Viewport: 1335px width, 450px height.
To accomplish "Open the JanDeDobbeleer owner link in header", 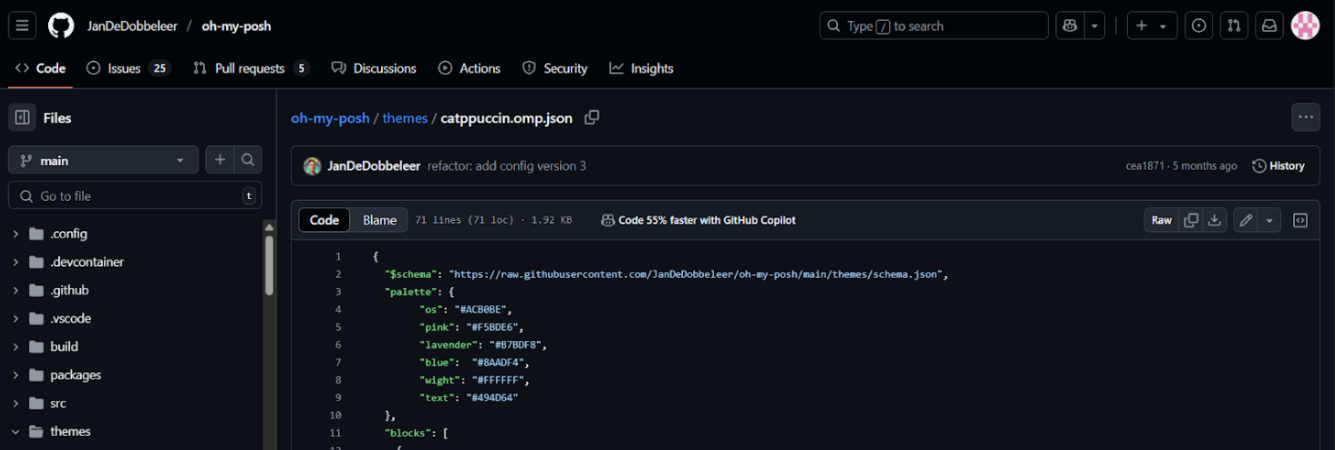I will (x=132, y=26).
